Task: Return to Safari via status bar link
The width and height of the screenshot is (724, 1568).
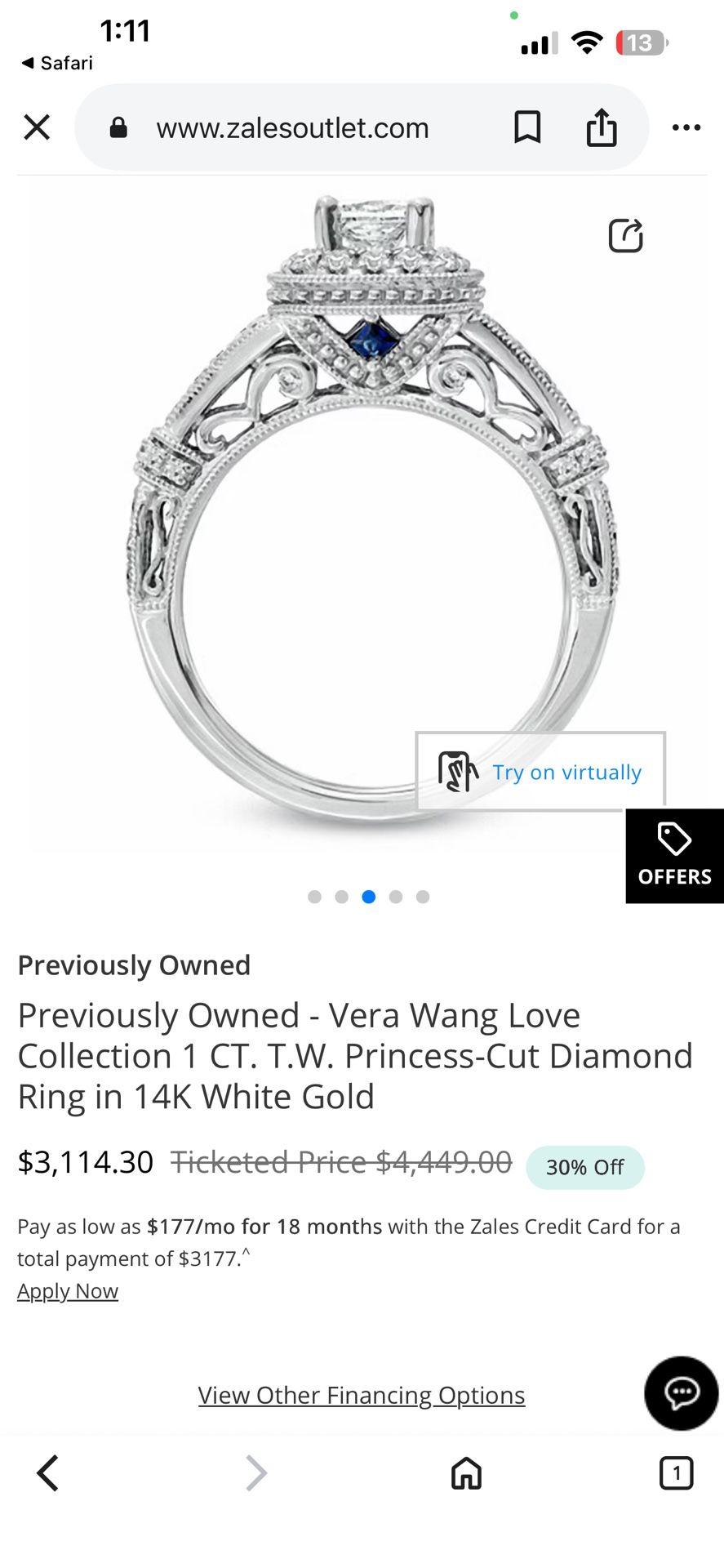Action: pyautogui.click(x=56, y=63)
